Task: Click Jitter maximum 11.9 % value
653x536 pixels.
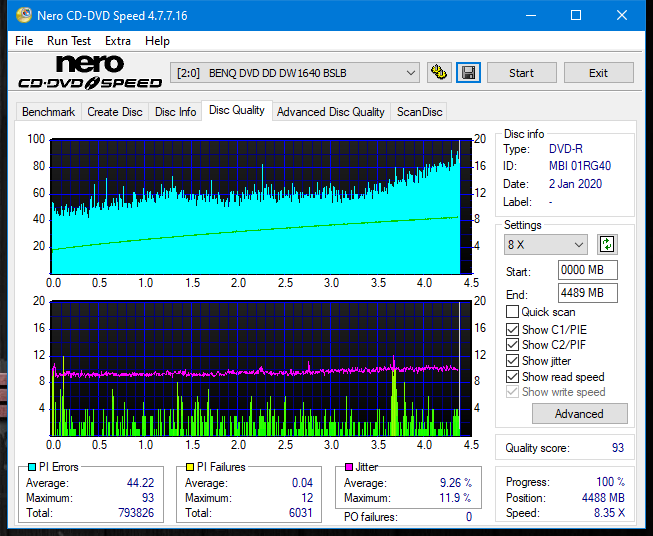Action: pos(456,498)
